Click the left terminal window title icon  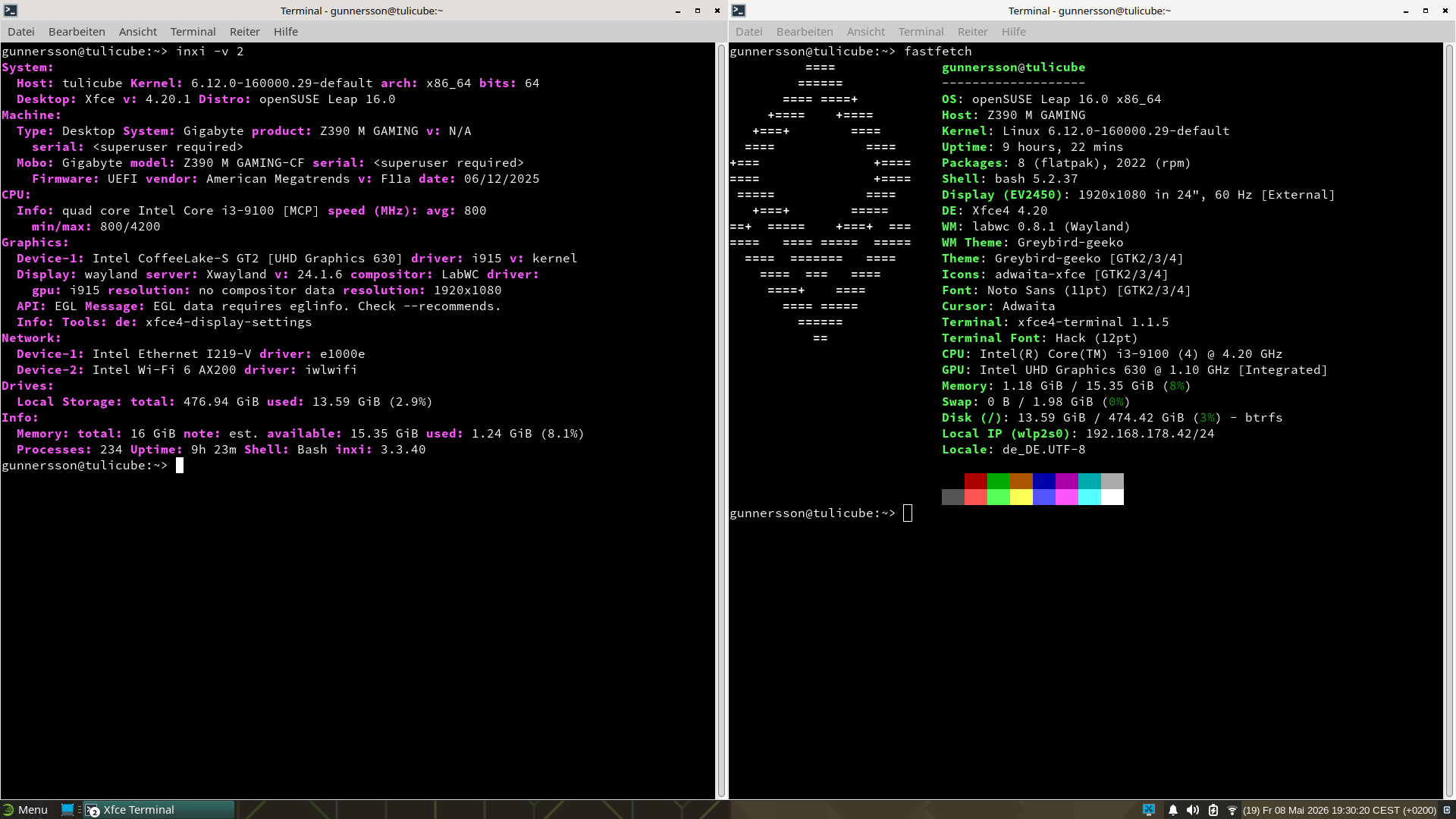point(11,11)
